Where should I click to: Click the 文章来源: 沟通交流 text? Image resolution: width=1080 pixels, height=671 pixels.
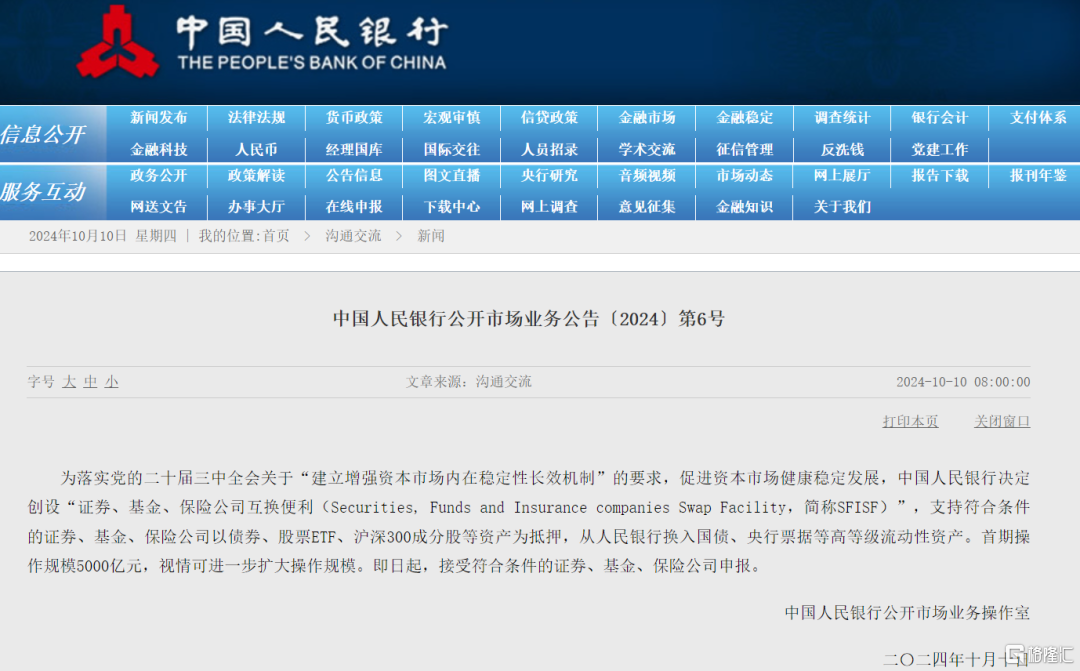coord(468,382)
